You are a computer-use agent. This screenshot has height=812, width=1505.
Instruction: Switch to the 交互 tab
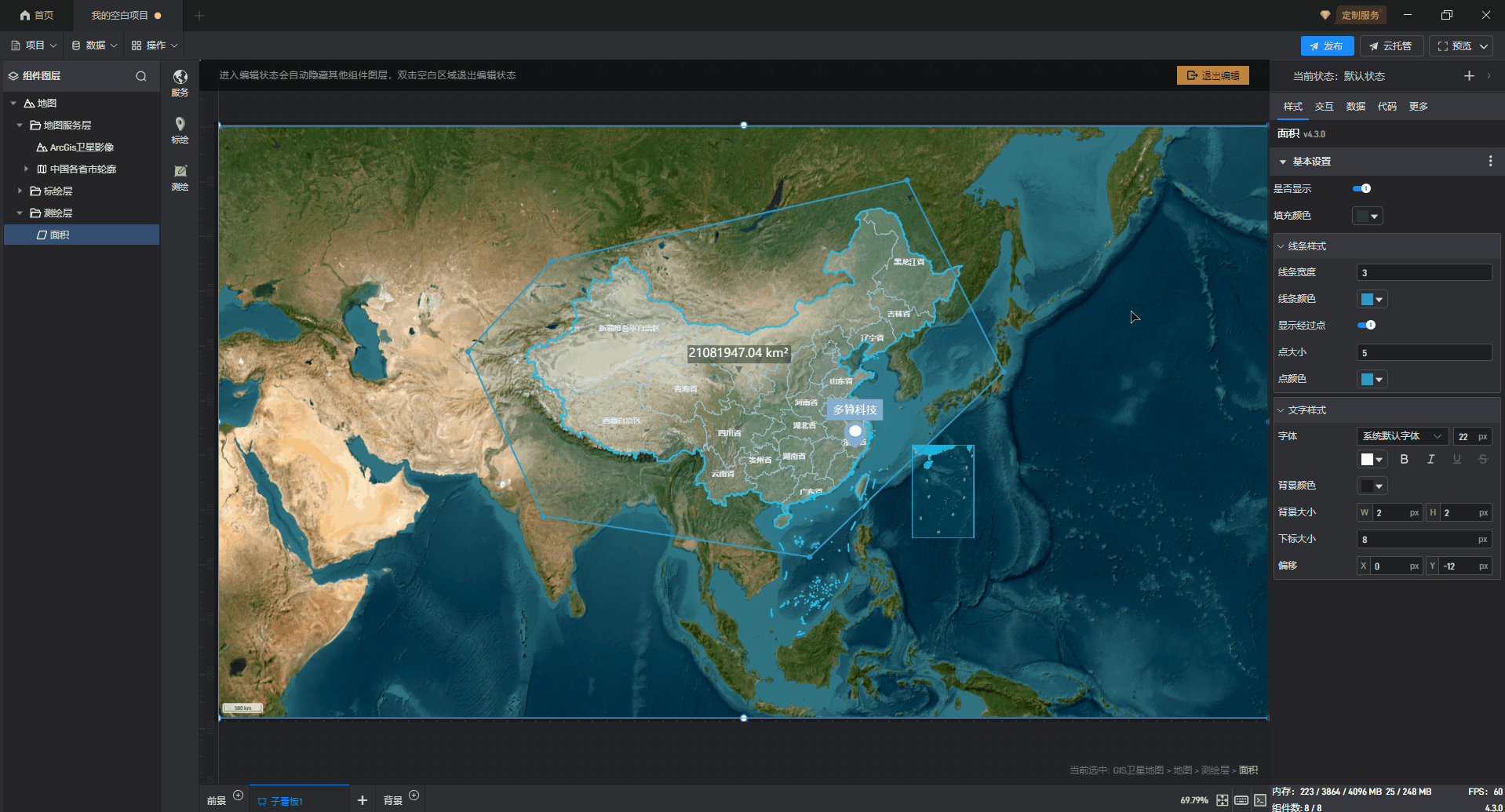coord(1324,107)
